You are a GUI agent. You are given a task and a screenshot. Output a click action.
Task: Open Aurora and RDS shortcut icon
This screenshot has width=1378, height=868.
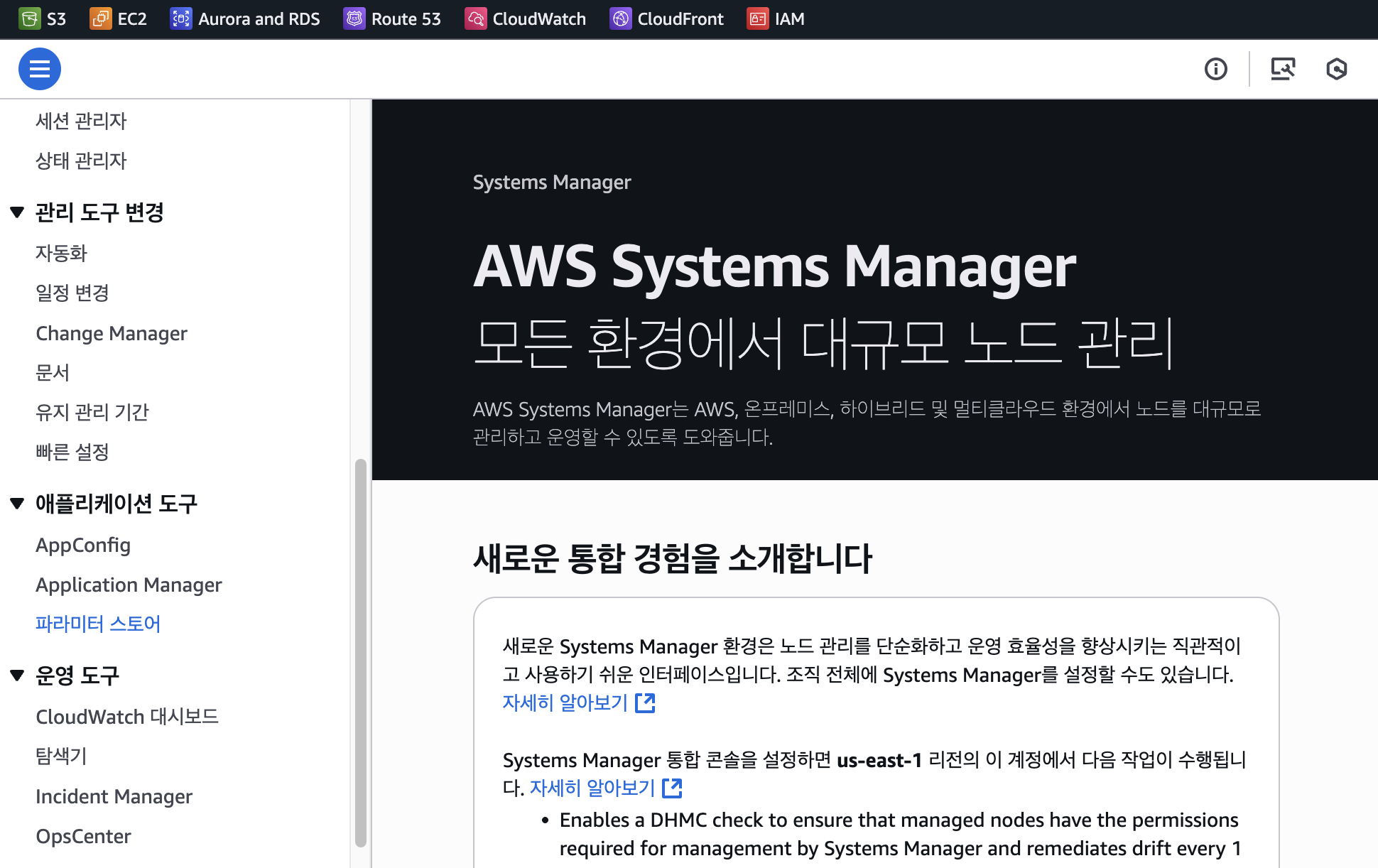click(x=181, y=18)
